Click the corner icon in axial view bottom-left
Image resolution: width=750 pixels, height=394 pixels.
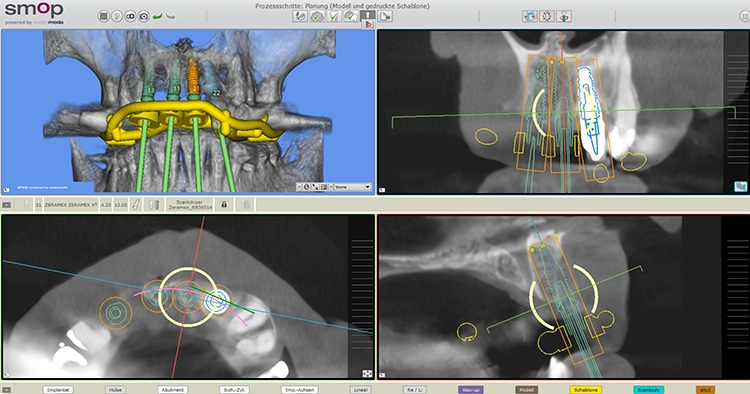point(6,375)
